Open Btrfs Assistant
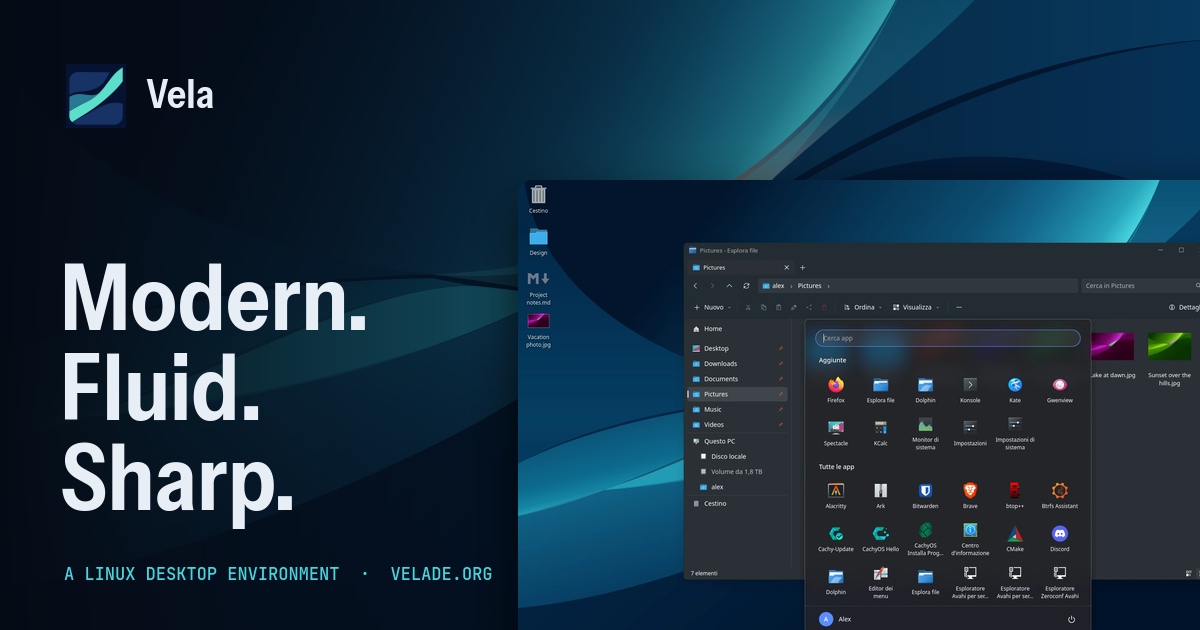The height and width of the screenshot is (630, 1200). pyautogui.click(x=1060, y=495)
